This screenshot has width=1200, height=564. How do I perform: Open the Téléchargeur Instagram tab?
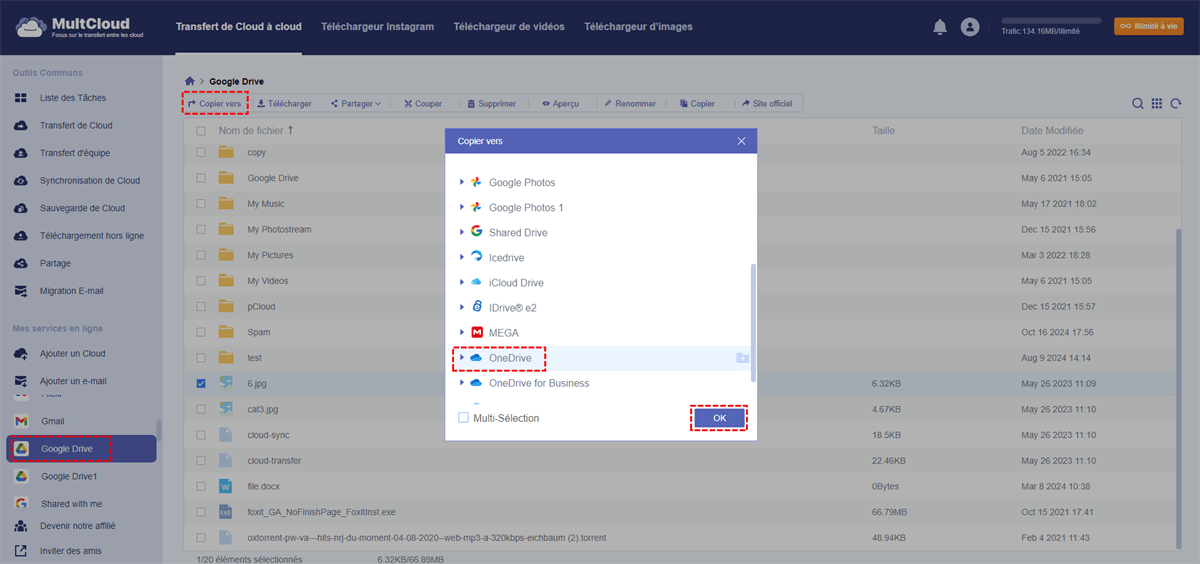tap(378, 27)
